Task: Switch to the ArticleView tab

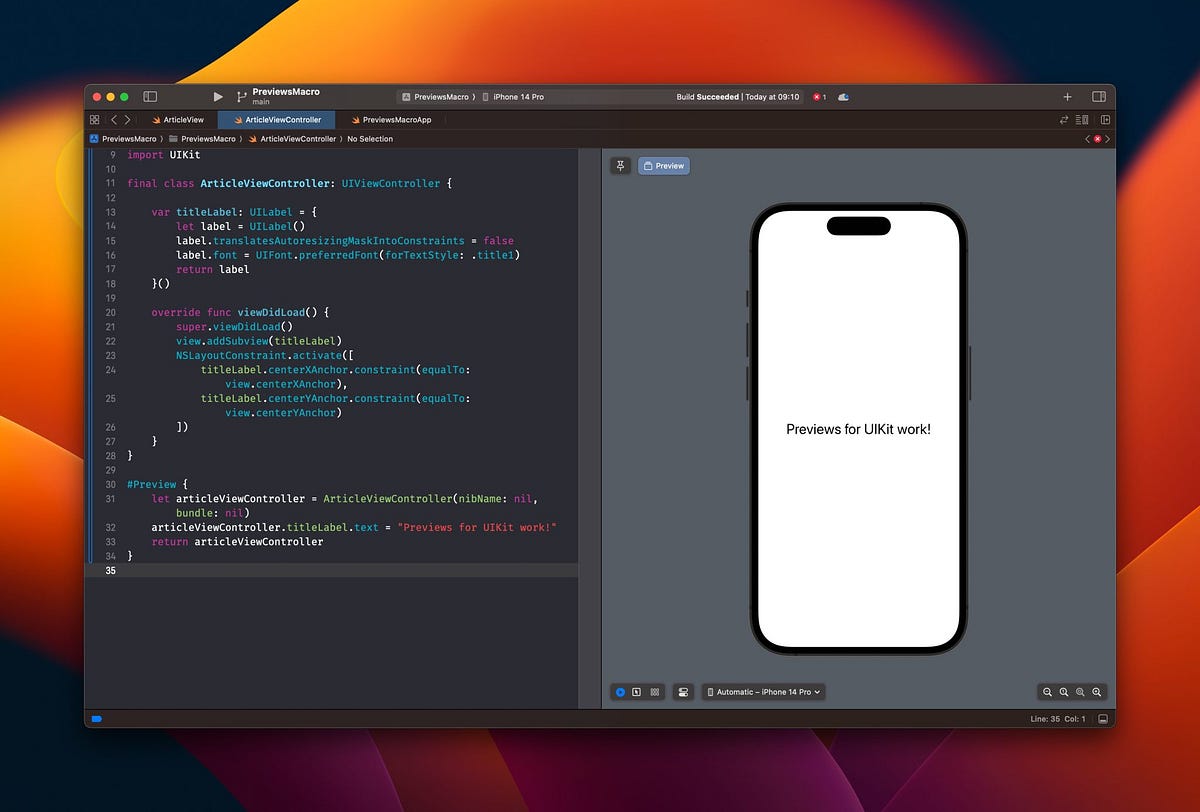Action: pos(181,119)
